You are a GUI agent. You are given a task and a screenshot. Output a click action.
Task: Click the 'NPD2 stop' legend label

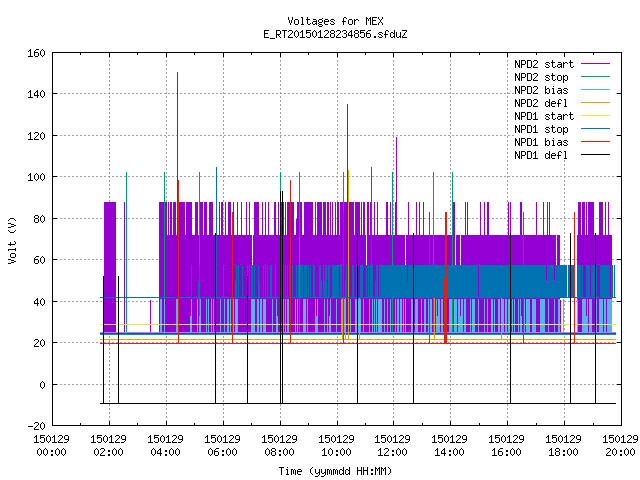click(541, 77)
